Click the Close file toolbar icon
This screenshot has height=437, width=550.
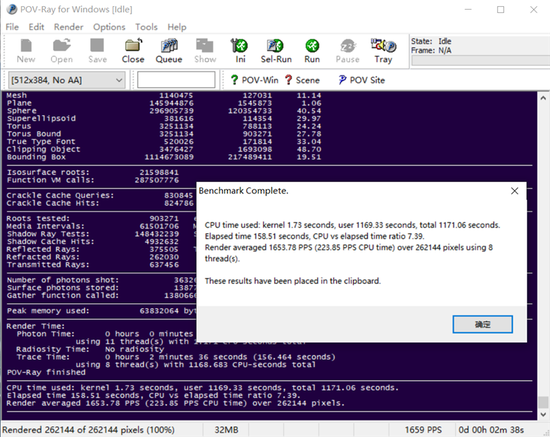coord(133,51)
